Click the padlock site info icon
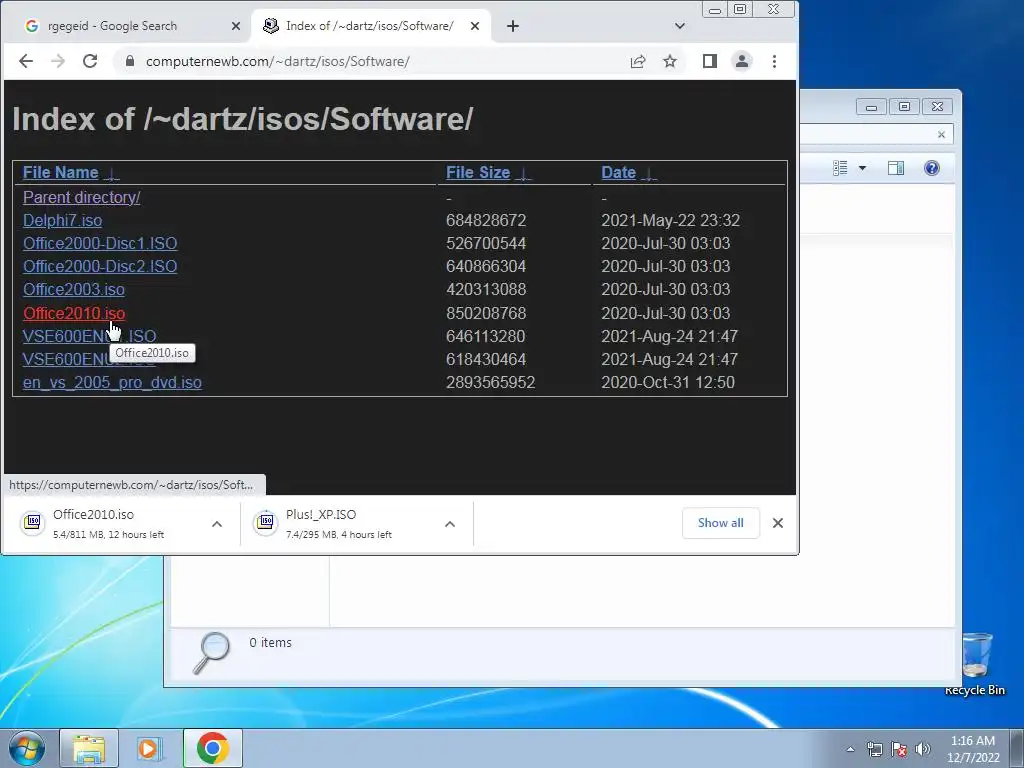The height and width of the screenshot is (768, 1024). [x=130, y=61]
